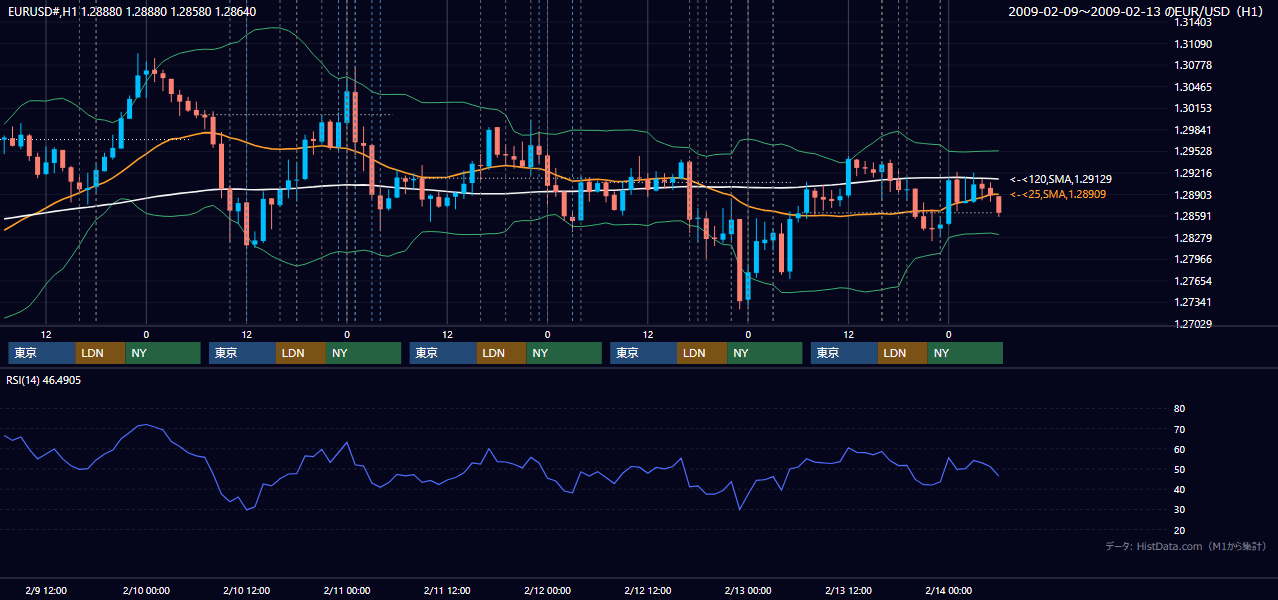The width and height of the screenshot is (1278, 600).
Task: Click RSI scale value 40
Action: pos(1179,489)
